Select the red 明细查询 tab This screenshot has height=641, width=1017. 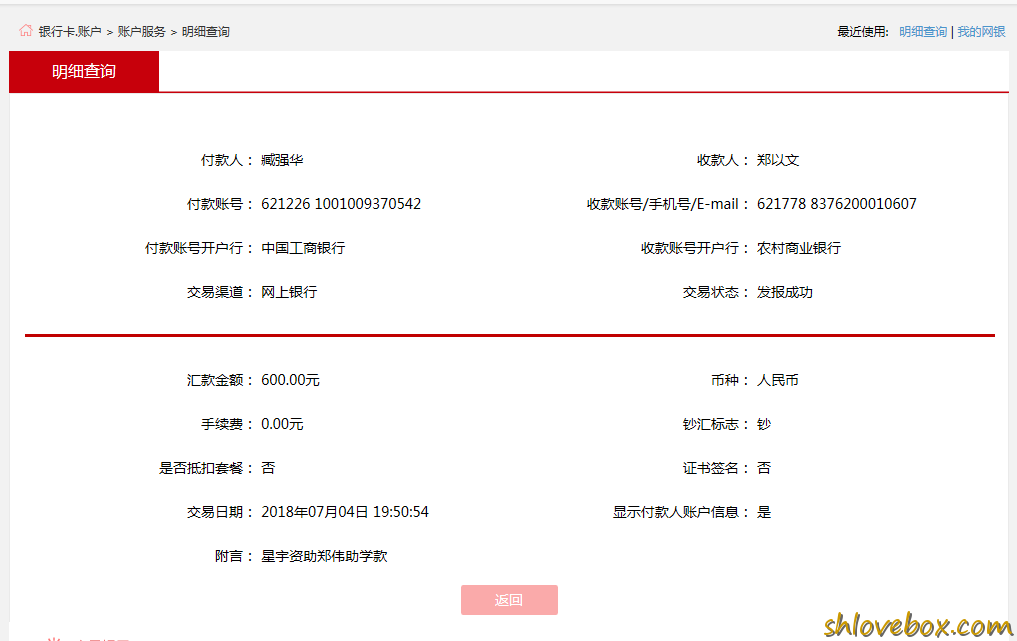pyautogui.click(x=84, y=71)
